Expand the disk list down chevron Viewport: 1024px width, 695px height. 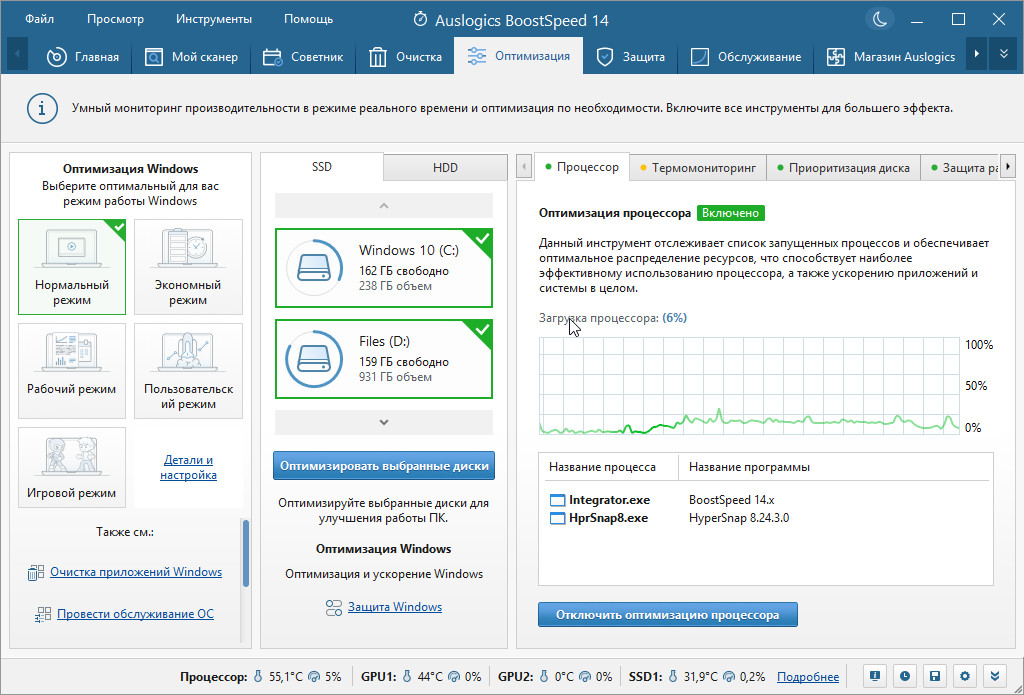383,423
